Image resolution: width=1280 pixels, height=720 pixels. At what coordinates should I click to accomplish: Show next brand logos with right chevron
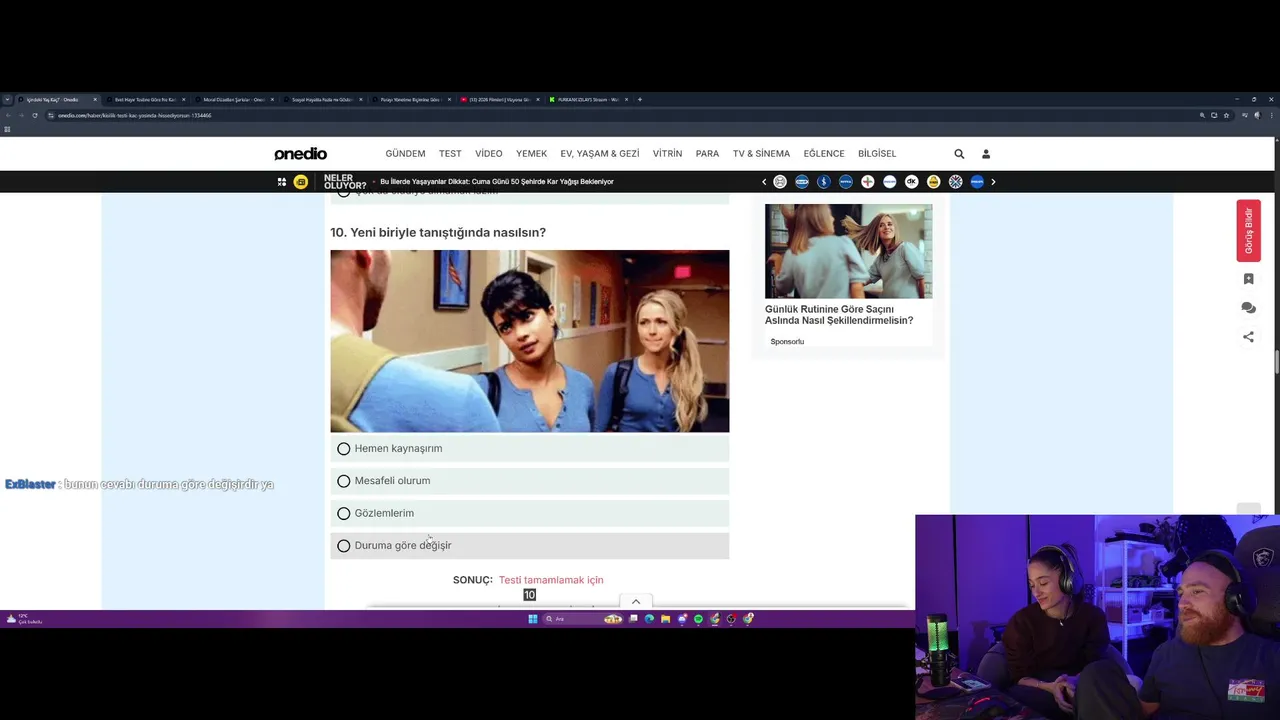click(x=993, y=182)
